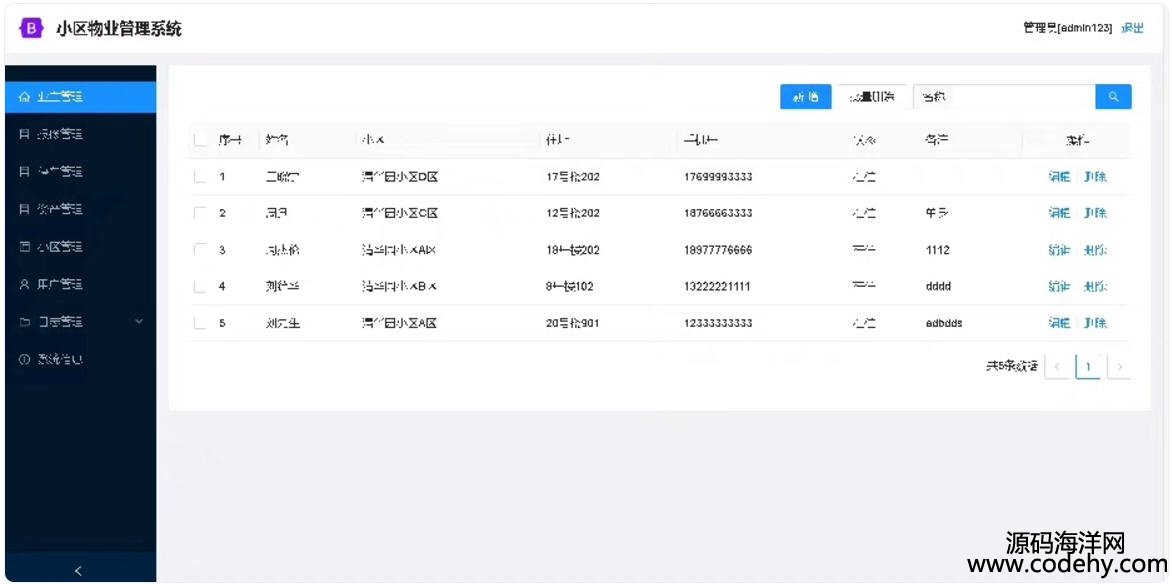The width and height of the screenshot is (1172, 584).
Task: Open the home icon owner management item
Action: pos(80,97)
